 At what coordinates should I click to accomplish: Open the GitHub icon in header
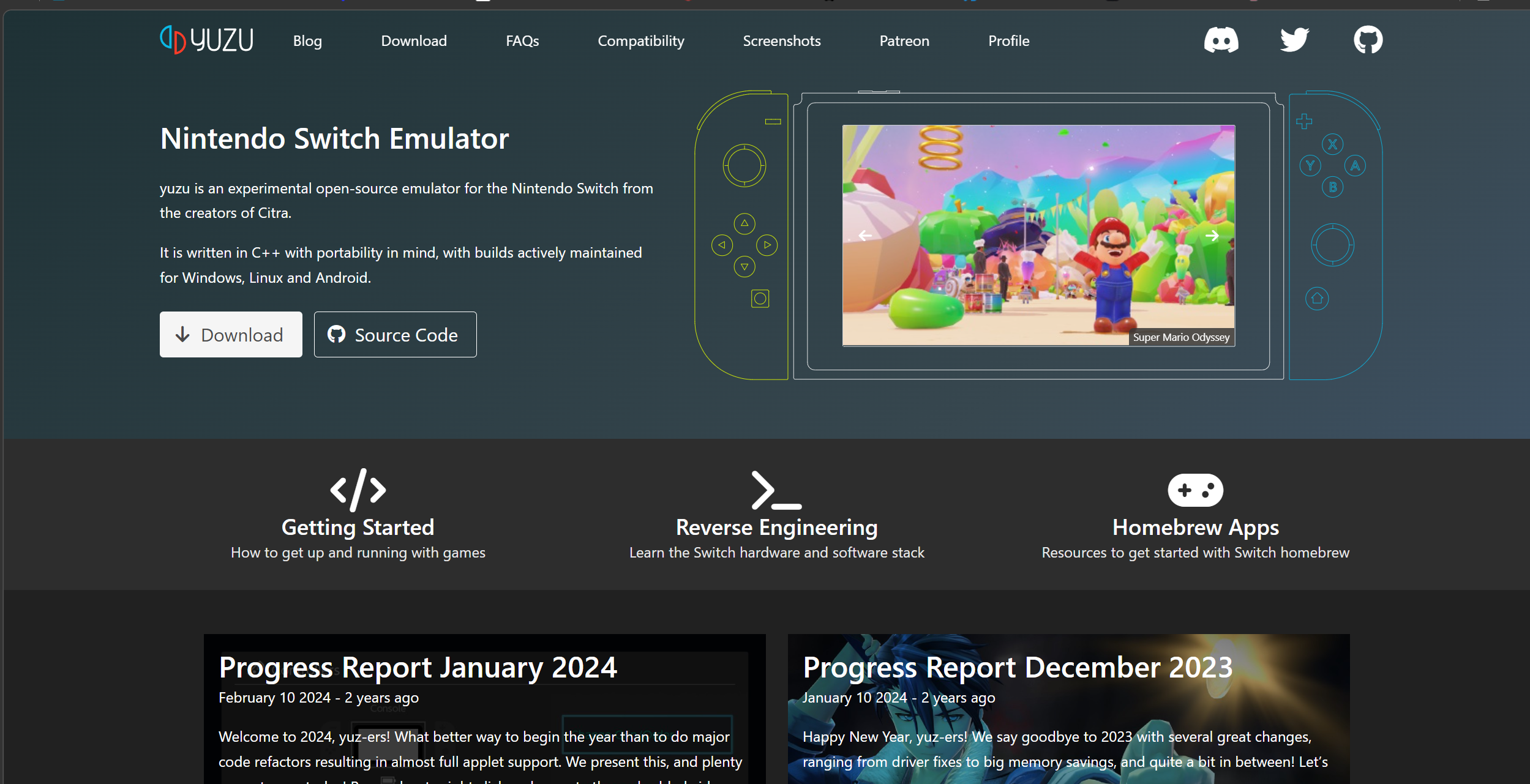pos(1368,40)
